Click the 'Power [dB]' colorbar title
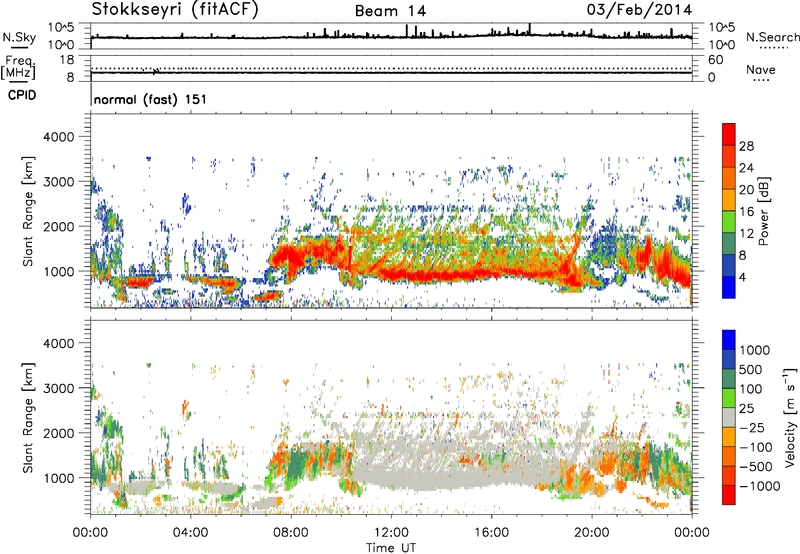800x554 pixels. [x=763, y=211]
